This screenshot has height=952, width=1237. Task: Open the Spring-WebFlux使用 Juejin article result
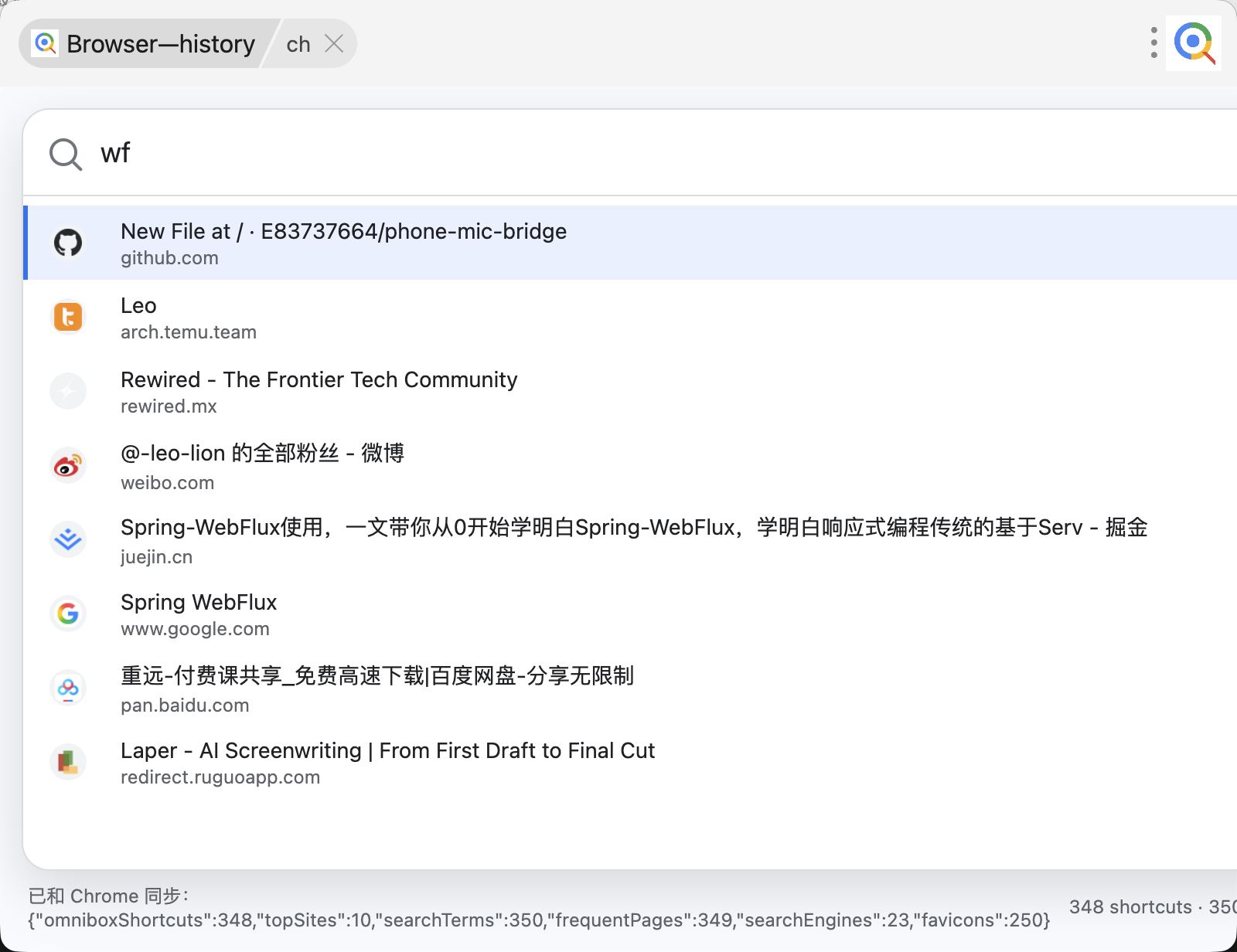pos(630,539)
